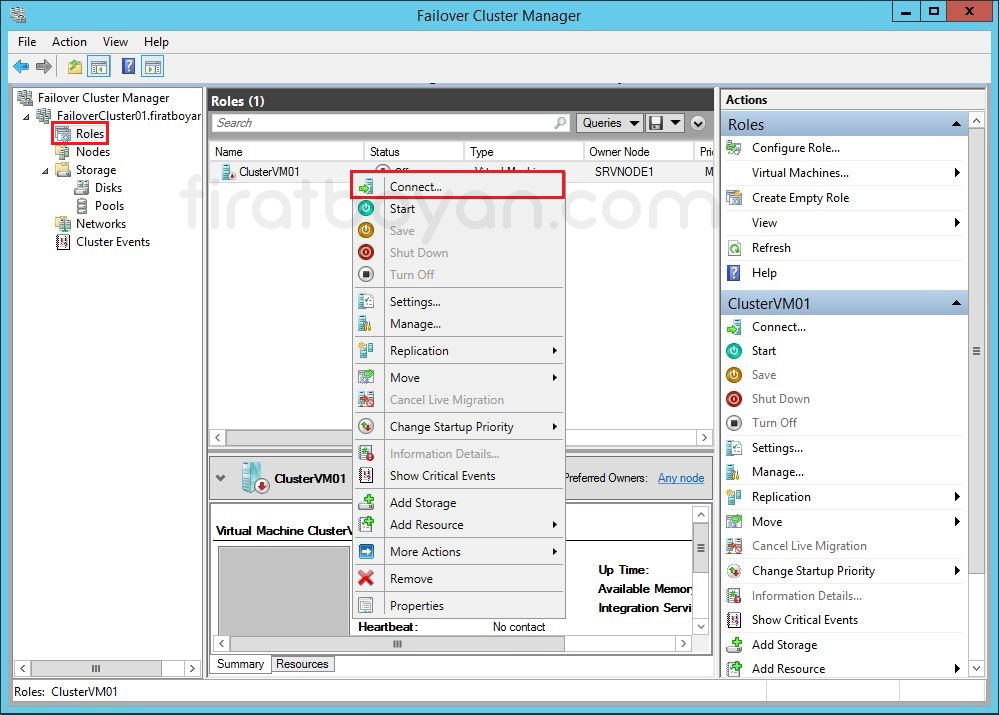Image resolution: width=999 pixels, height=715 pixels.
Task: Click the Configure Role icon in Actions pane
Action: pyautogui.click(x=734, y=148)
